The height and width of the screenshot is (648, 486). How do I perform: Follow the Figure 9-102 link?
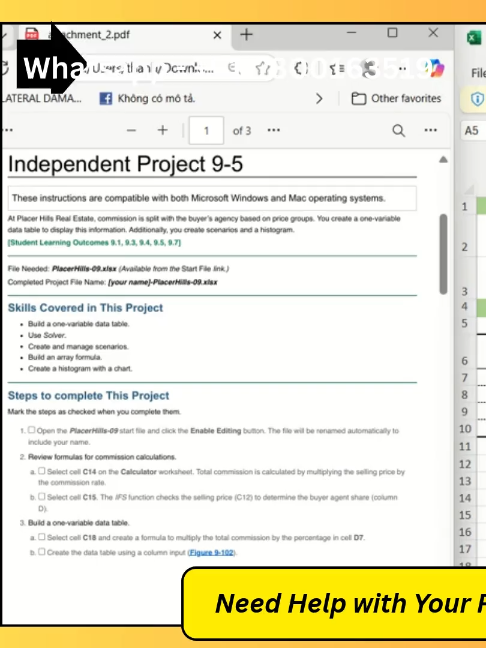[211, 553]
